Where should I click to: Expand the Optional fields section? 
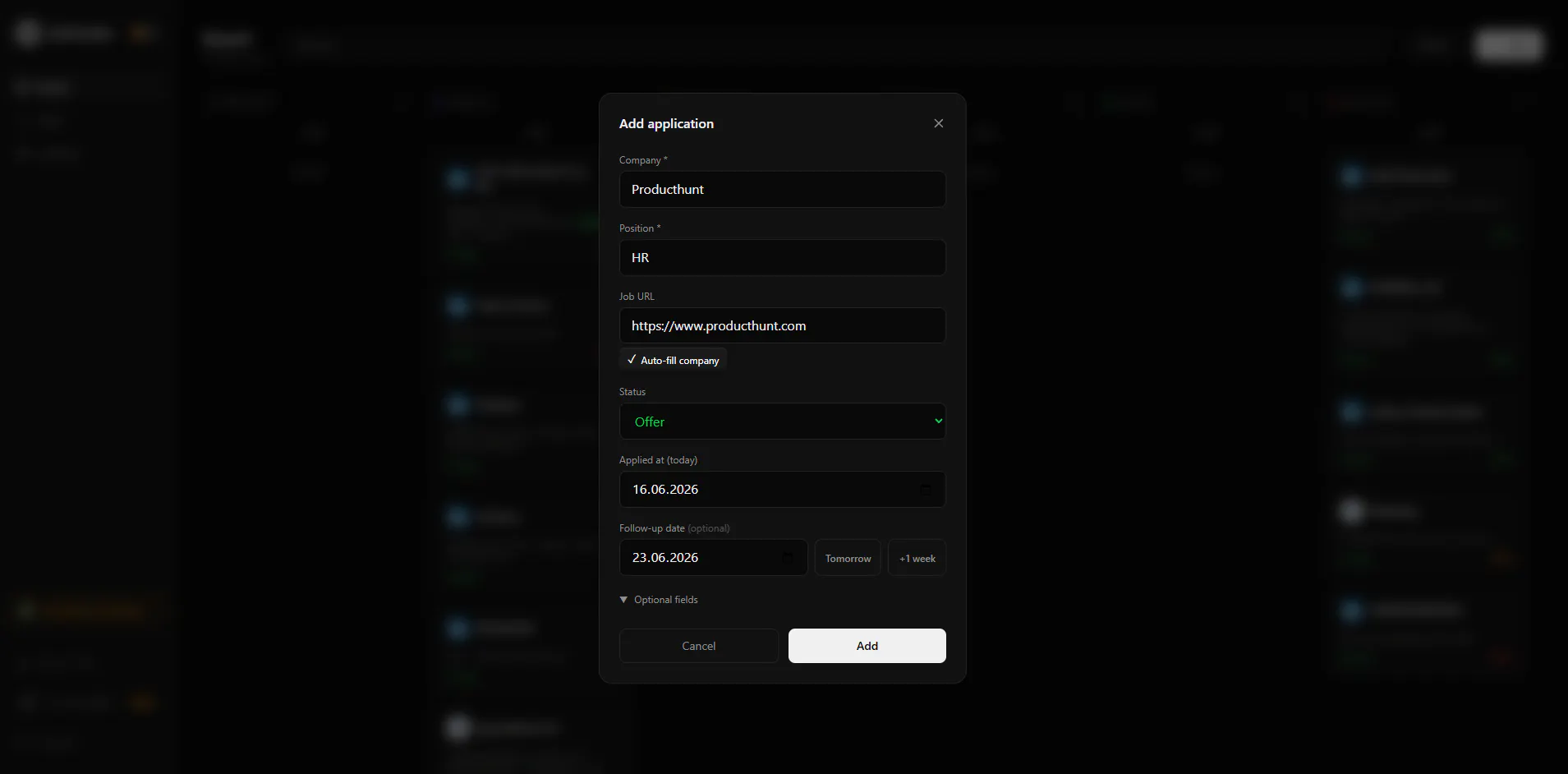(659, 600)
